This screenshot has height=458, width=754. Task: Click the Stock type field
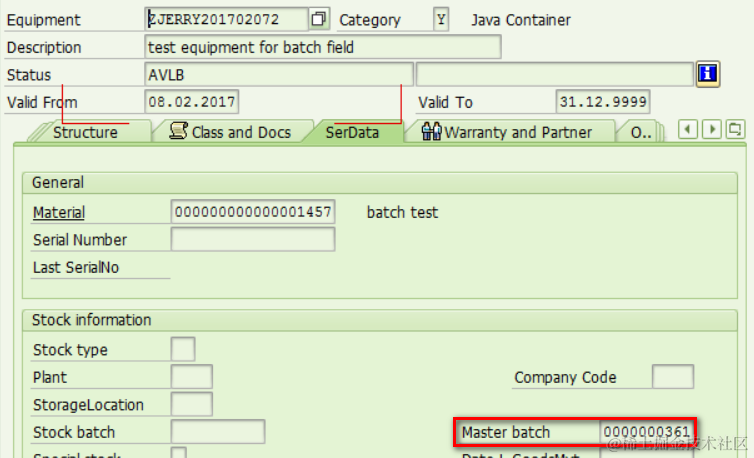pos(183,349)
